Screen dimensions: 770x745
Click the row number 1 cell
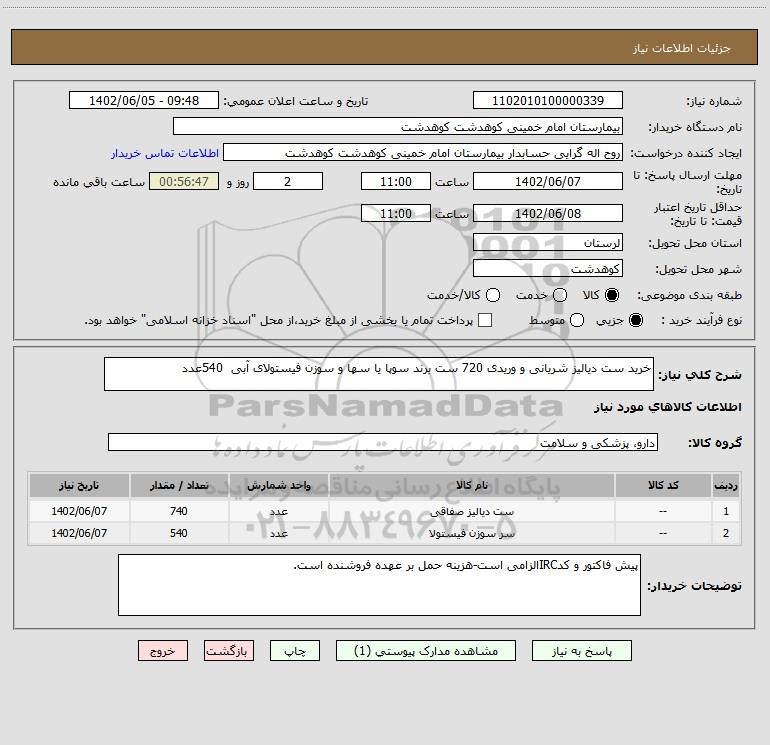[726, 511]
